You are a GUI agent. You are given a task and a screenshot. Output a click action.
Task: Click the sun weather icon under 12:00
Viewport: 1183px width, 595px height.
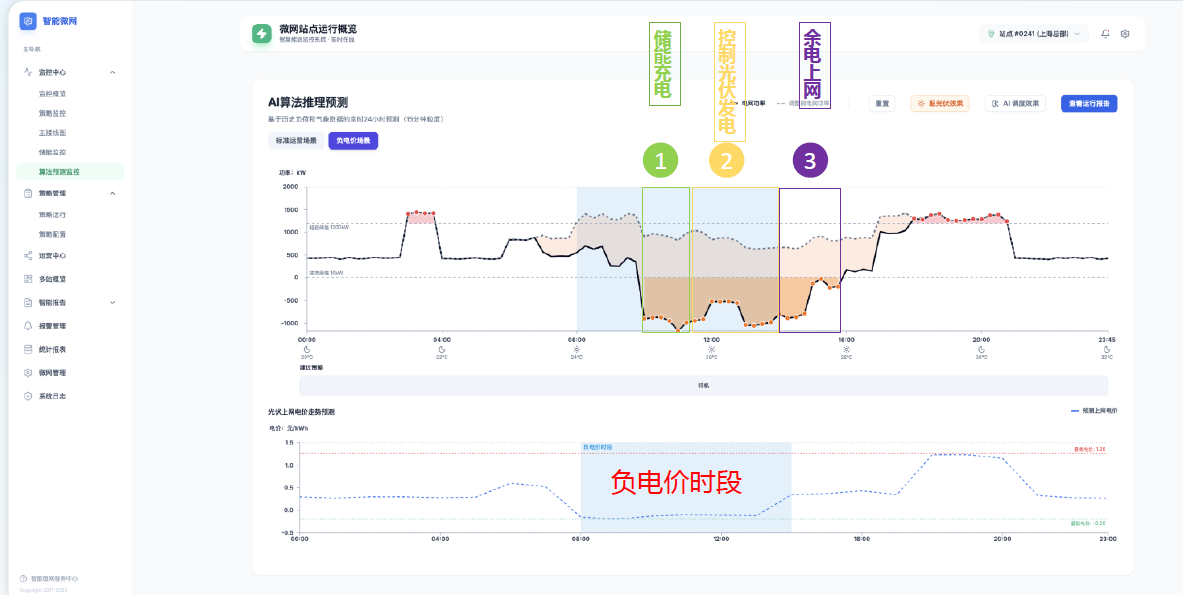tap(711, 349)
